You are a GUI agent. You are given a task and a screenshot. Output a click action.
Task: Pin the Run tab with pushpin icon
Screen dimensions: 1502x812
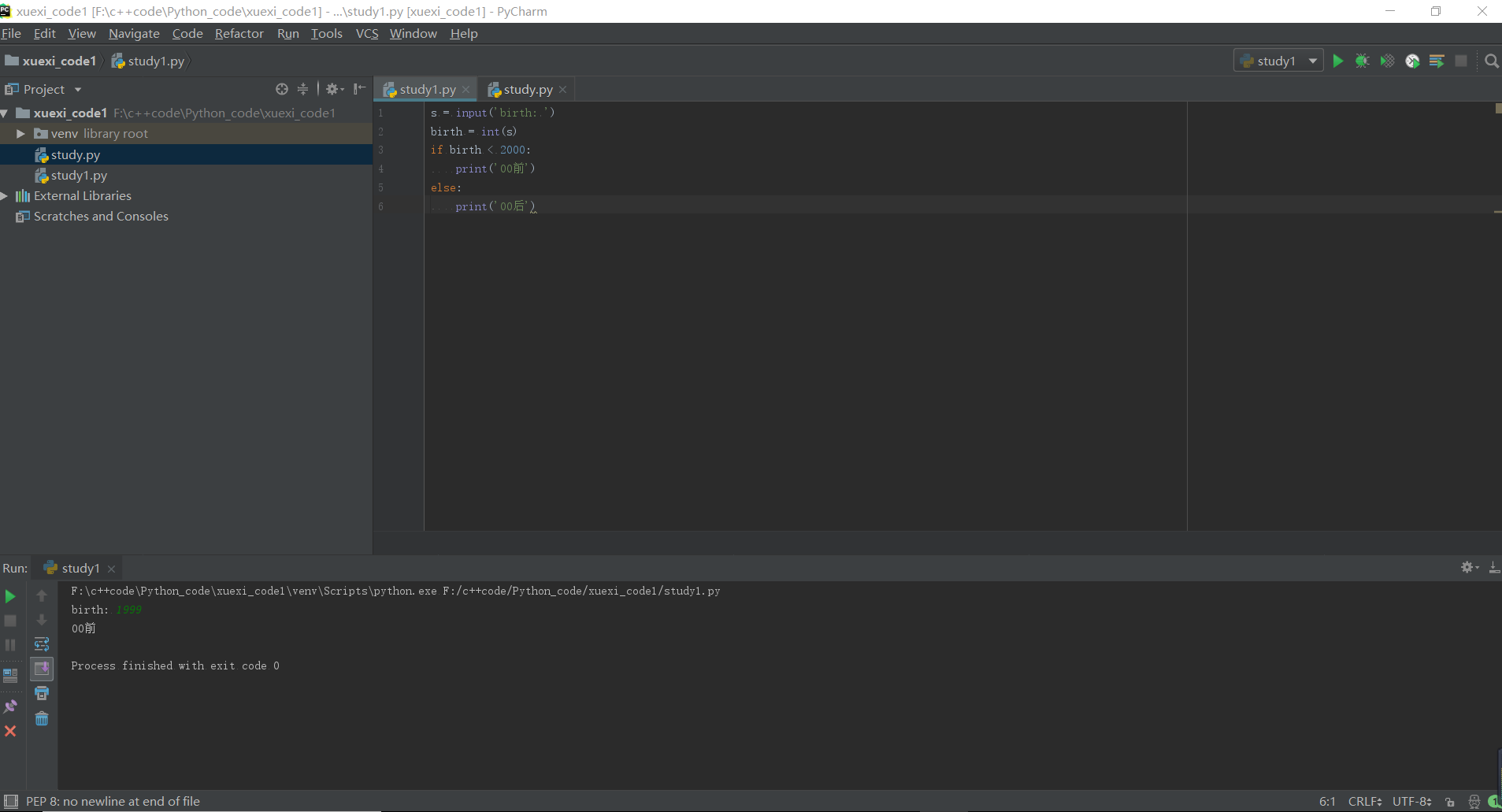click(10, 706)
